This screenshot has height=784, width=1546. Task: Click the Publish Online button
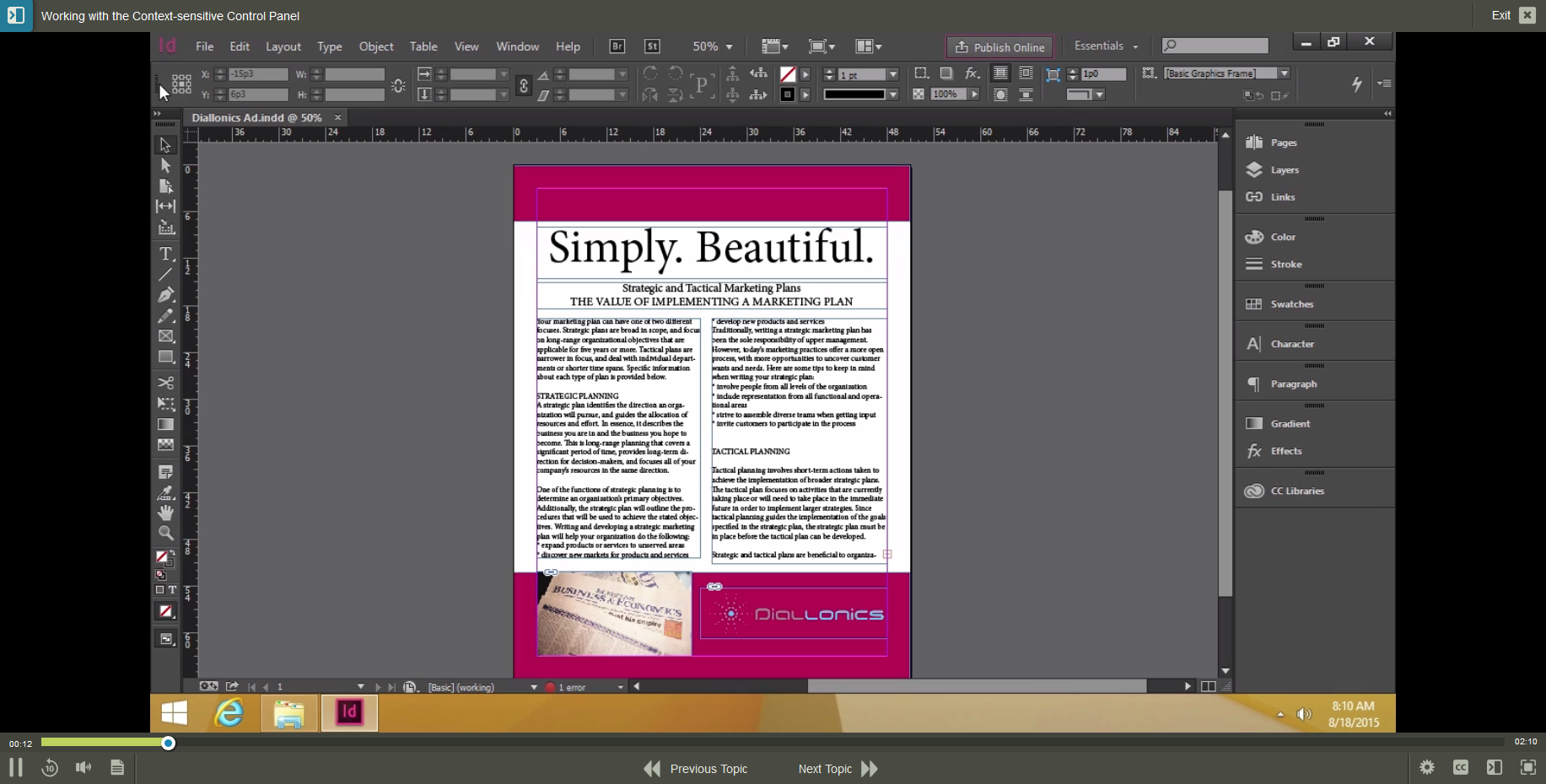(x=999, y=46)
